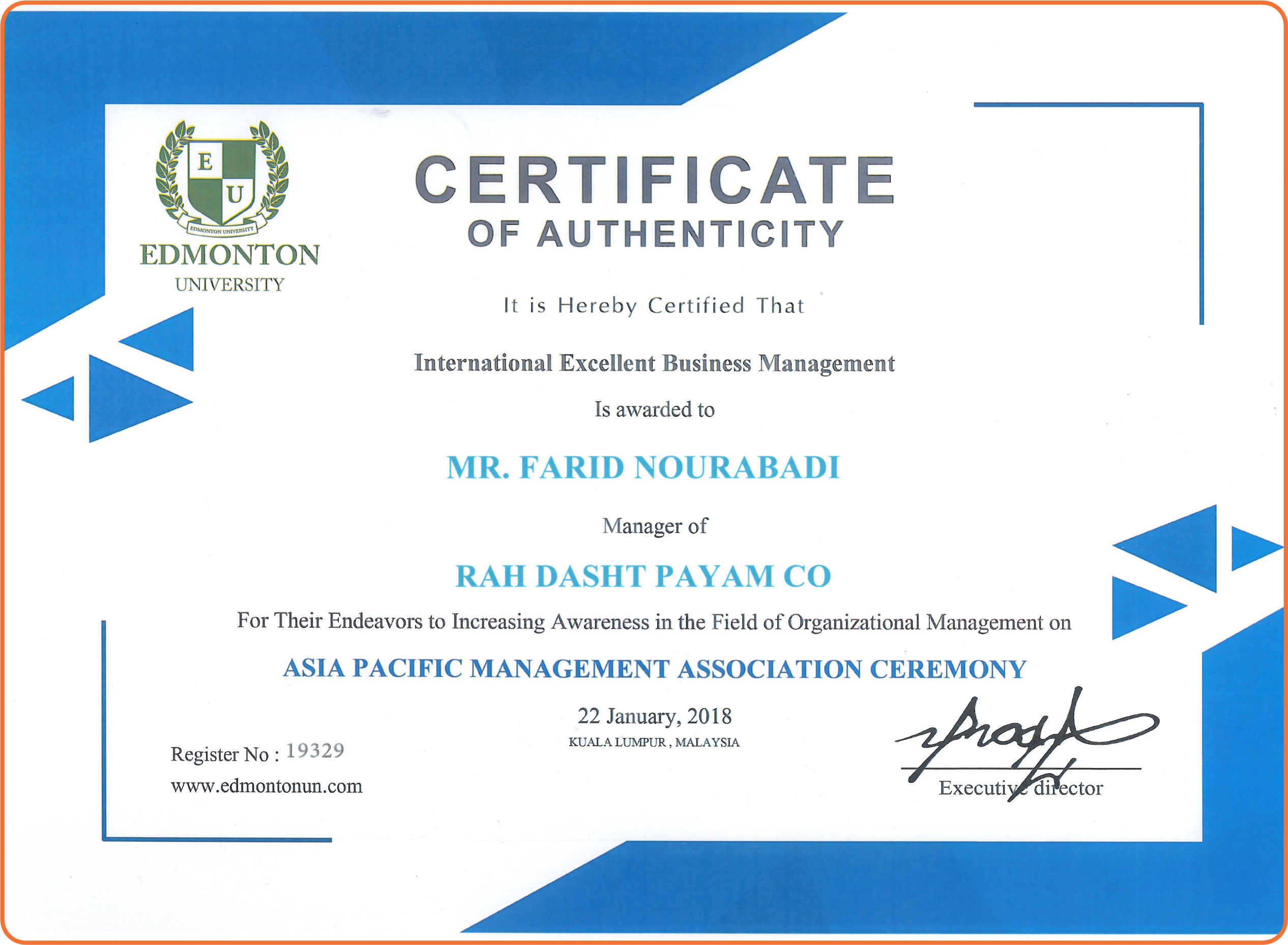1288x945 pixels.
Task: Click the "Register No :" label
Action: (x=225, y=754)
